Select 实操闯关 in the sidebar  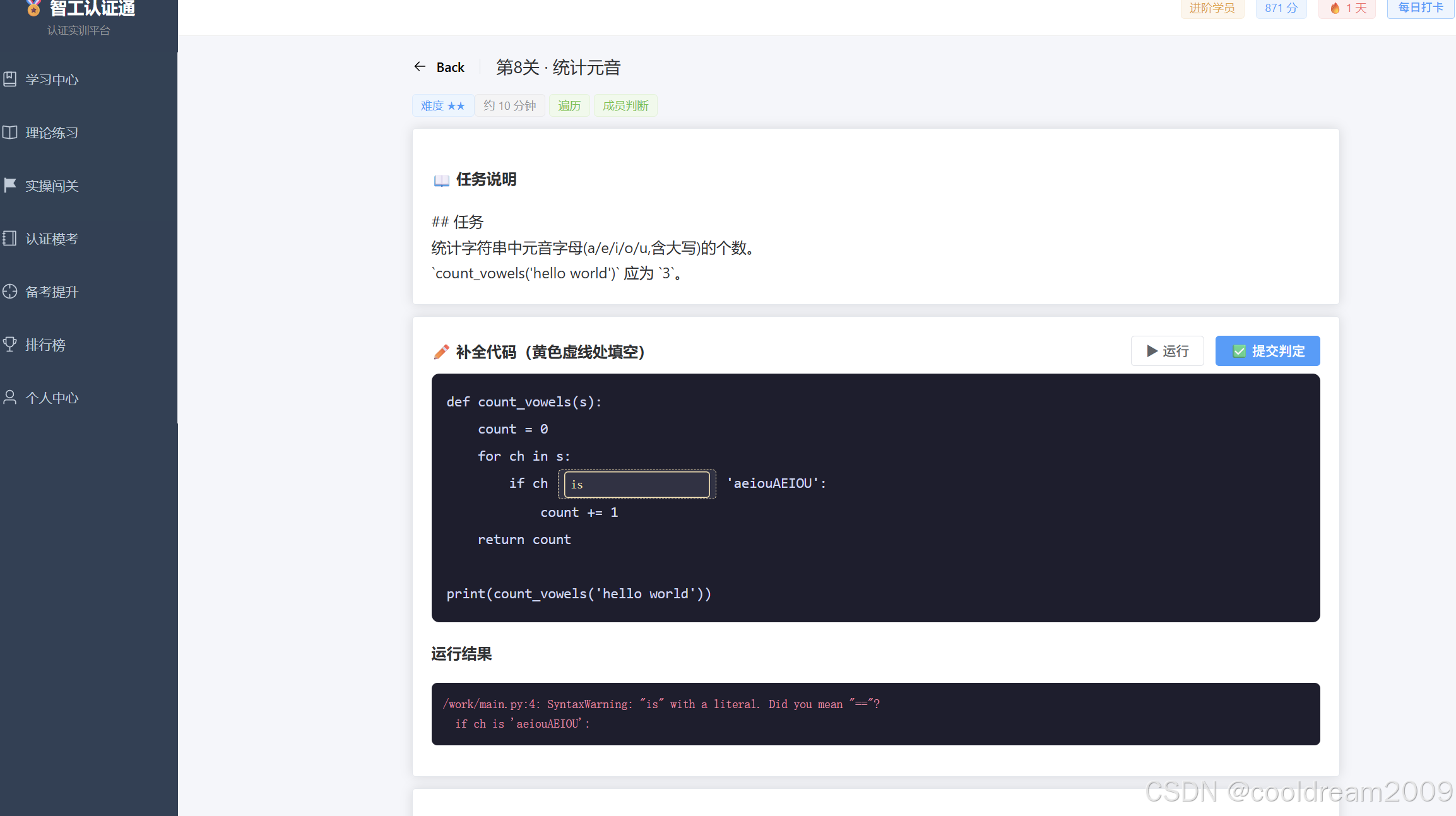pos(89,186)
